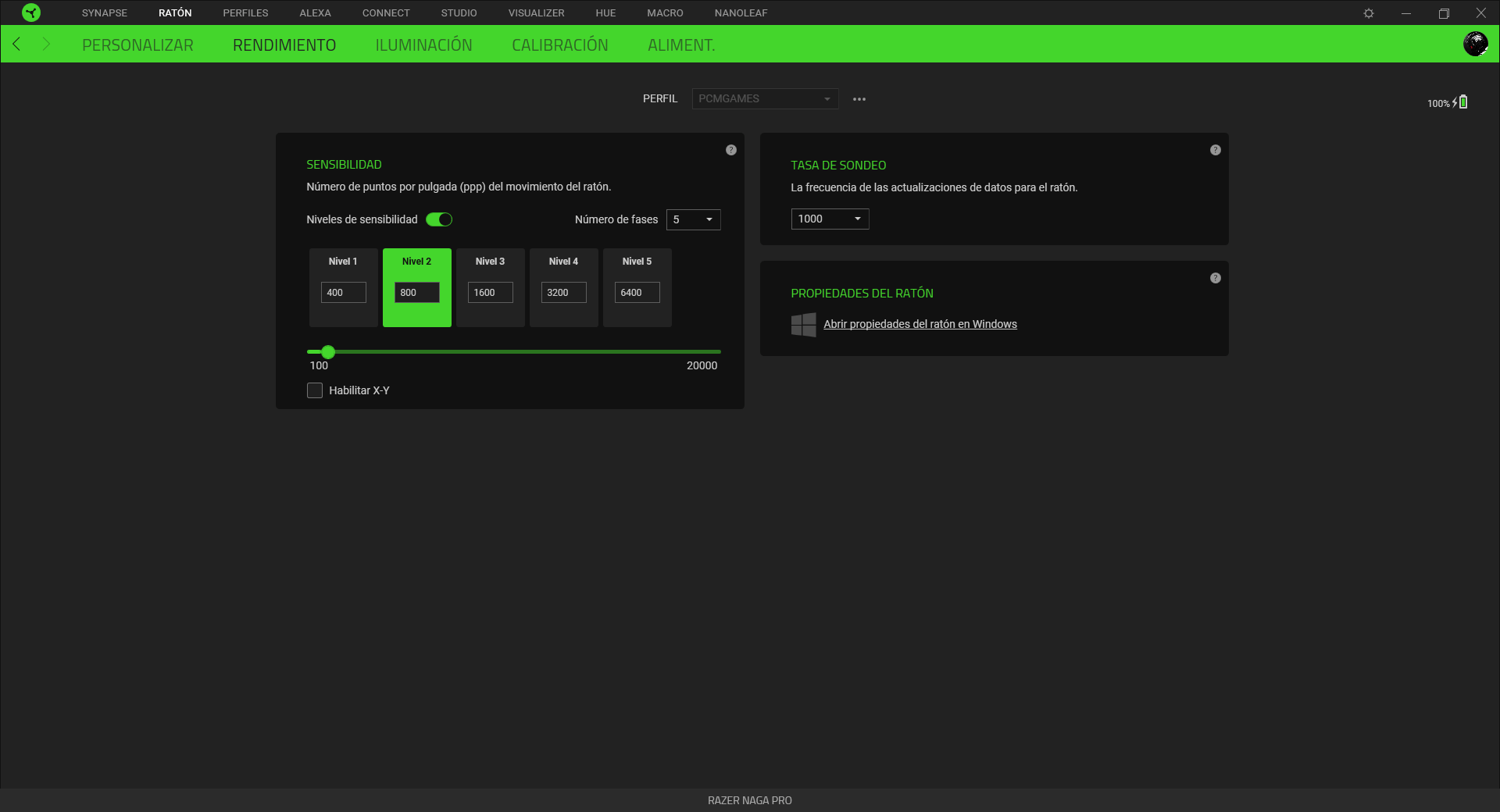Open the MACRO section
The width and height of the screenshot is (1500, 812).
(665, 12)
